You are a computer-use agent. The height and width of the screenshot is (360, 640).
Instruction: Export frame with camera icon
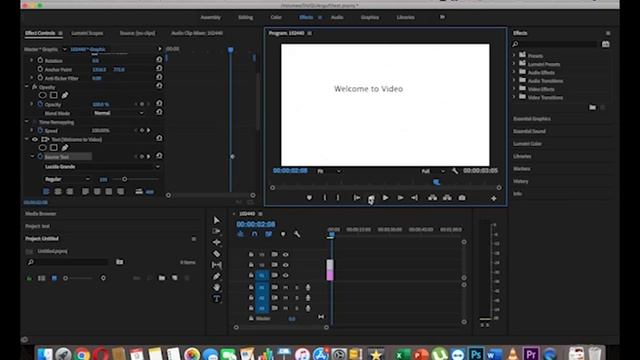click(462, 198)
